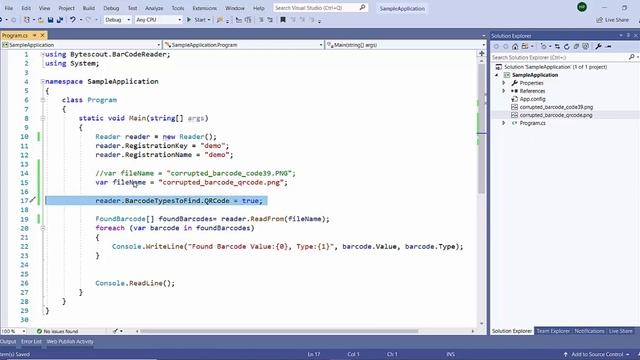Open the Debug menu
The image size is (640, 360).
111,8
